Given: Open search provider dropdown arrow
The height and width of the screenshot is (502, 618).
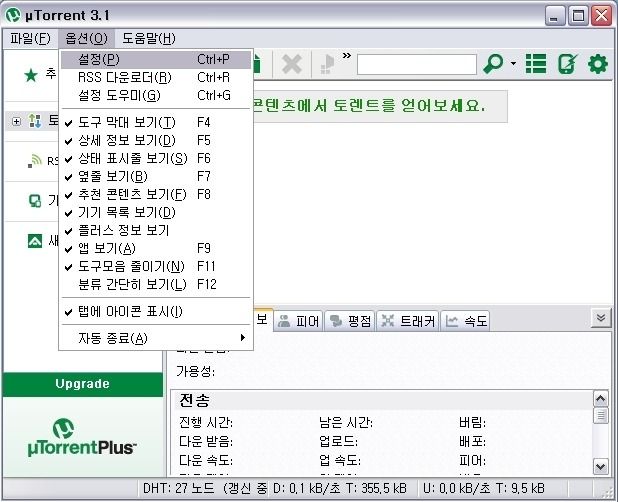Looking at the screenshot, I should point(513,63).
